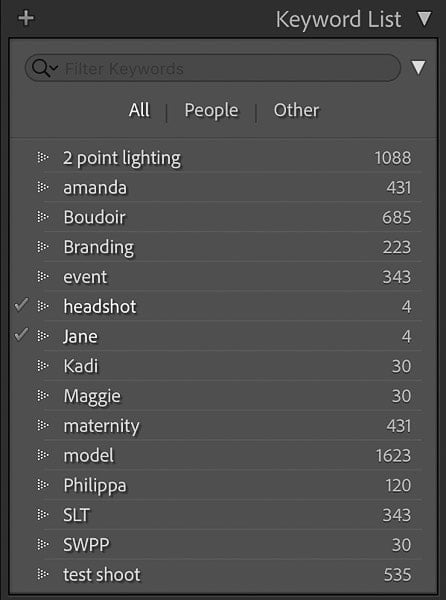Select the All keywords filter tab

click(139, 110)
